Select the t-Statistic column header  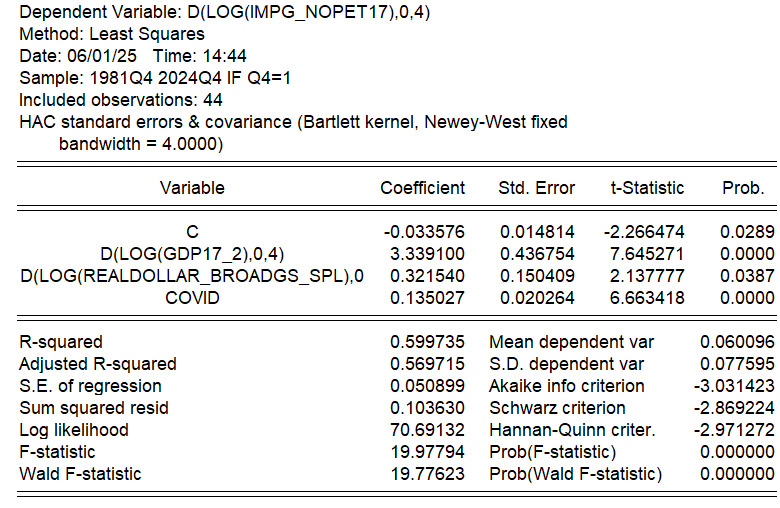click(x=647, y=188)
